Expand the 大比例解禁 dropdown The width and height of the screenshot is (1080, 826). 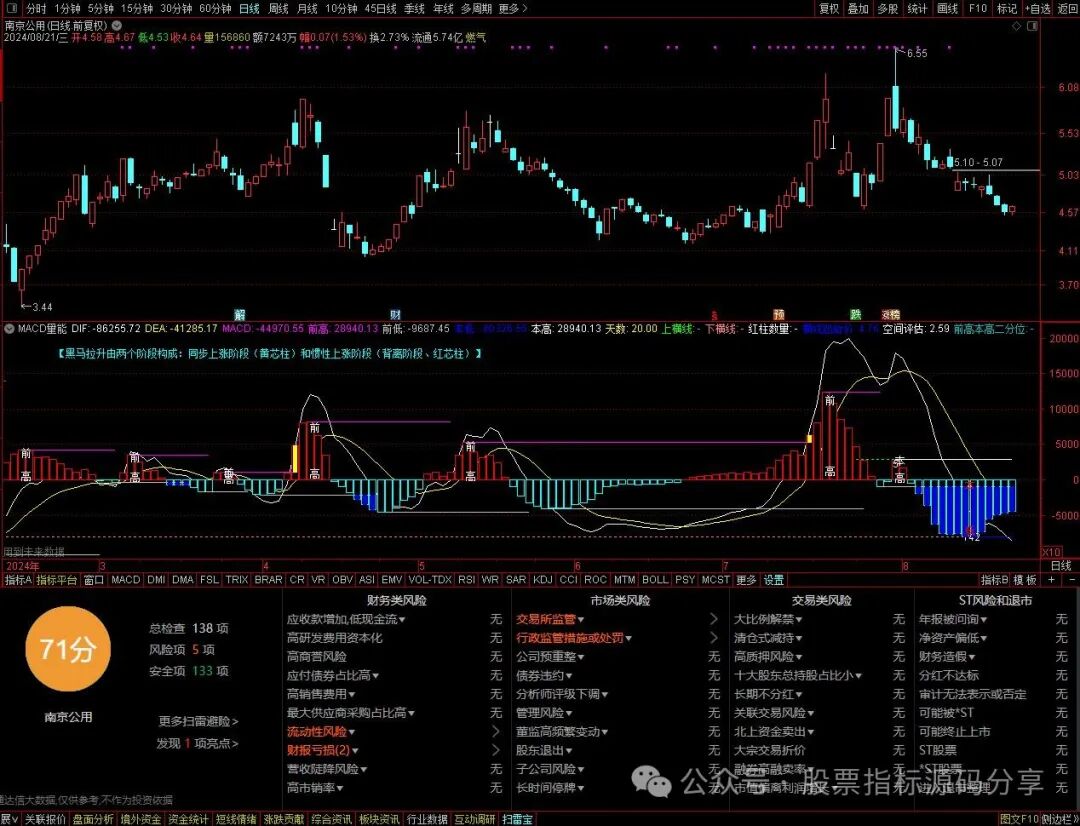[798, 620]
